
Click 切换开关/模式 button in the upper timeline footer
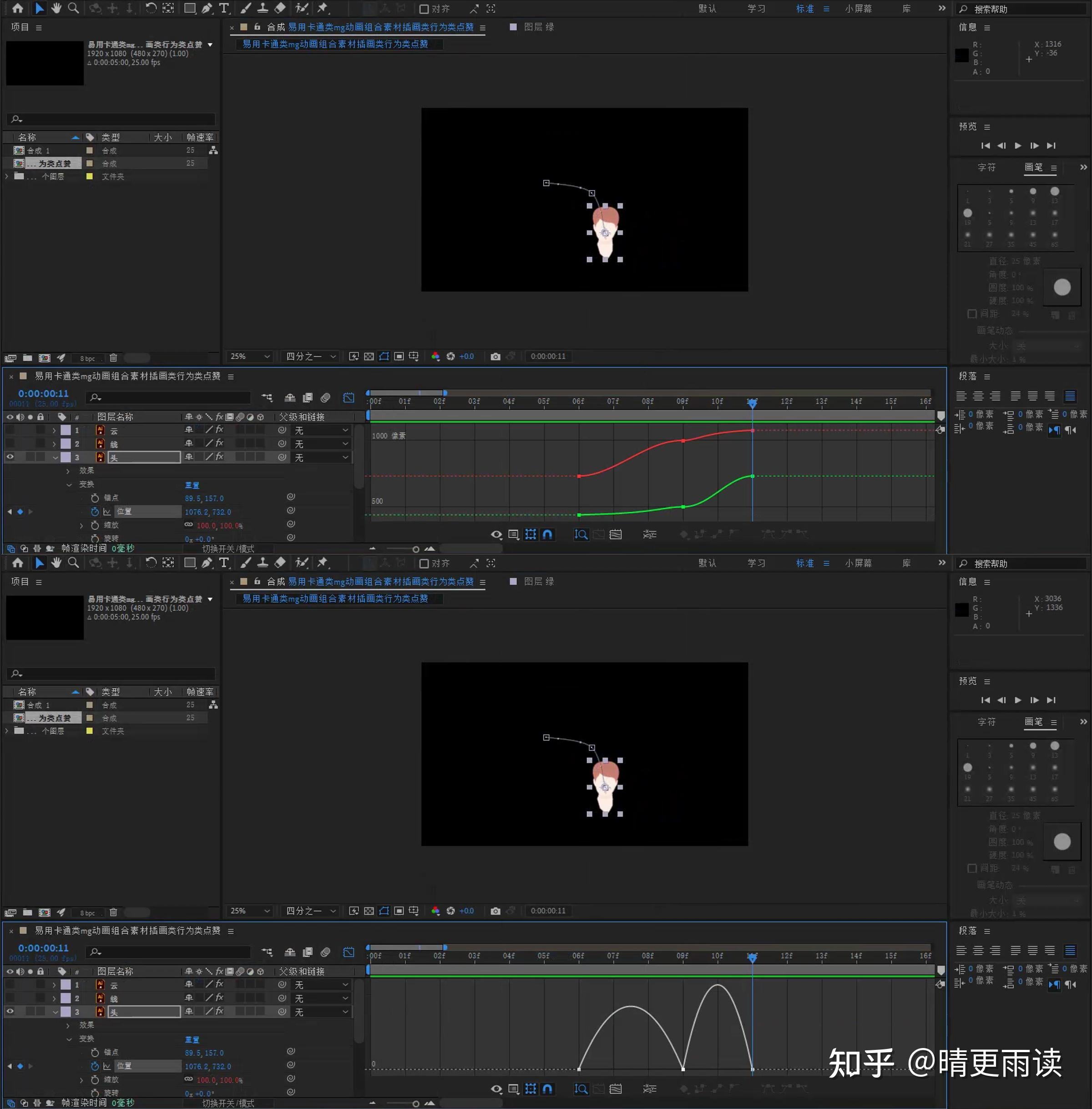coord(227,549)
